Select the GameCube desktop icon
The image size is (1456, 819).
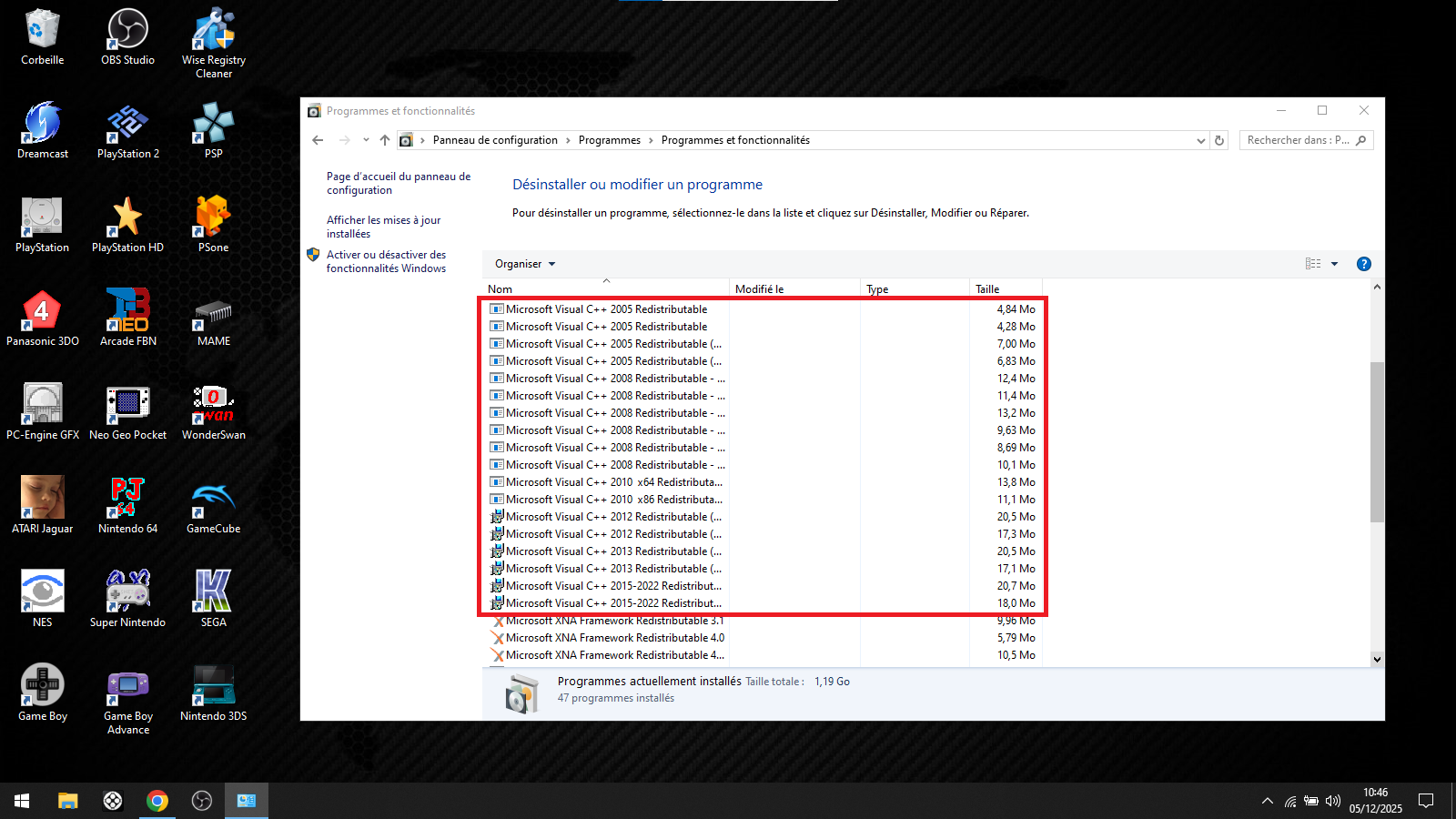point(214,505)
